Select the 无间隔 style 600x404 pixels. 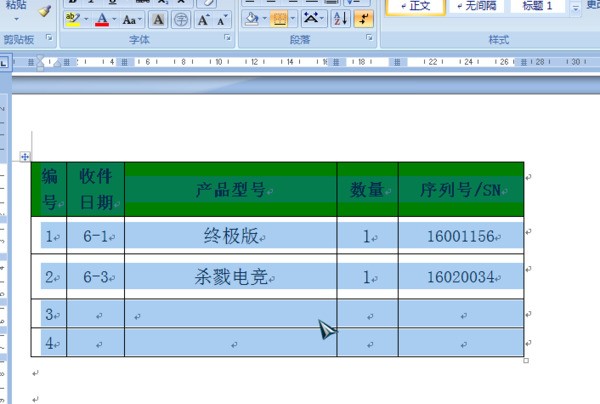[x=477, y=6]
